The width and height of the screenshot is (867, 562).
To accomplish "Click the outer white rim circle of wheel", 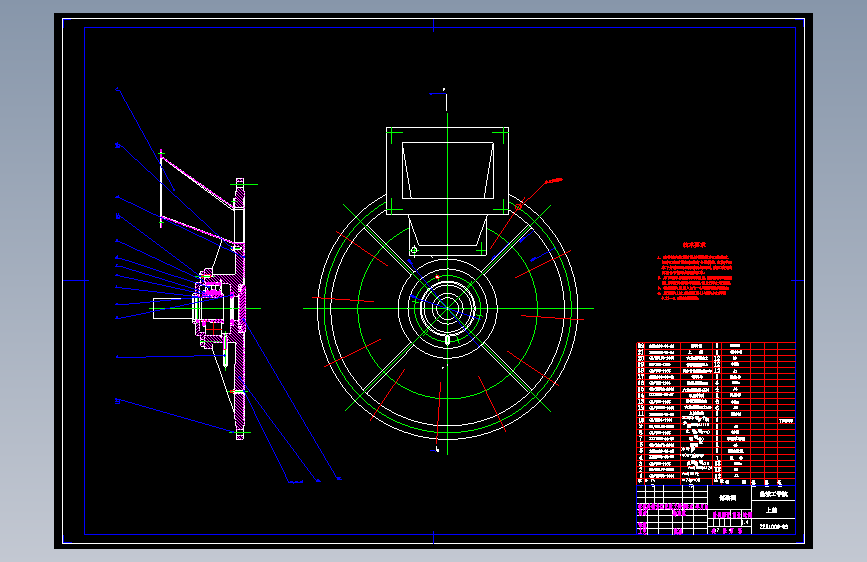I will tap(447, 308).
